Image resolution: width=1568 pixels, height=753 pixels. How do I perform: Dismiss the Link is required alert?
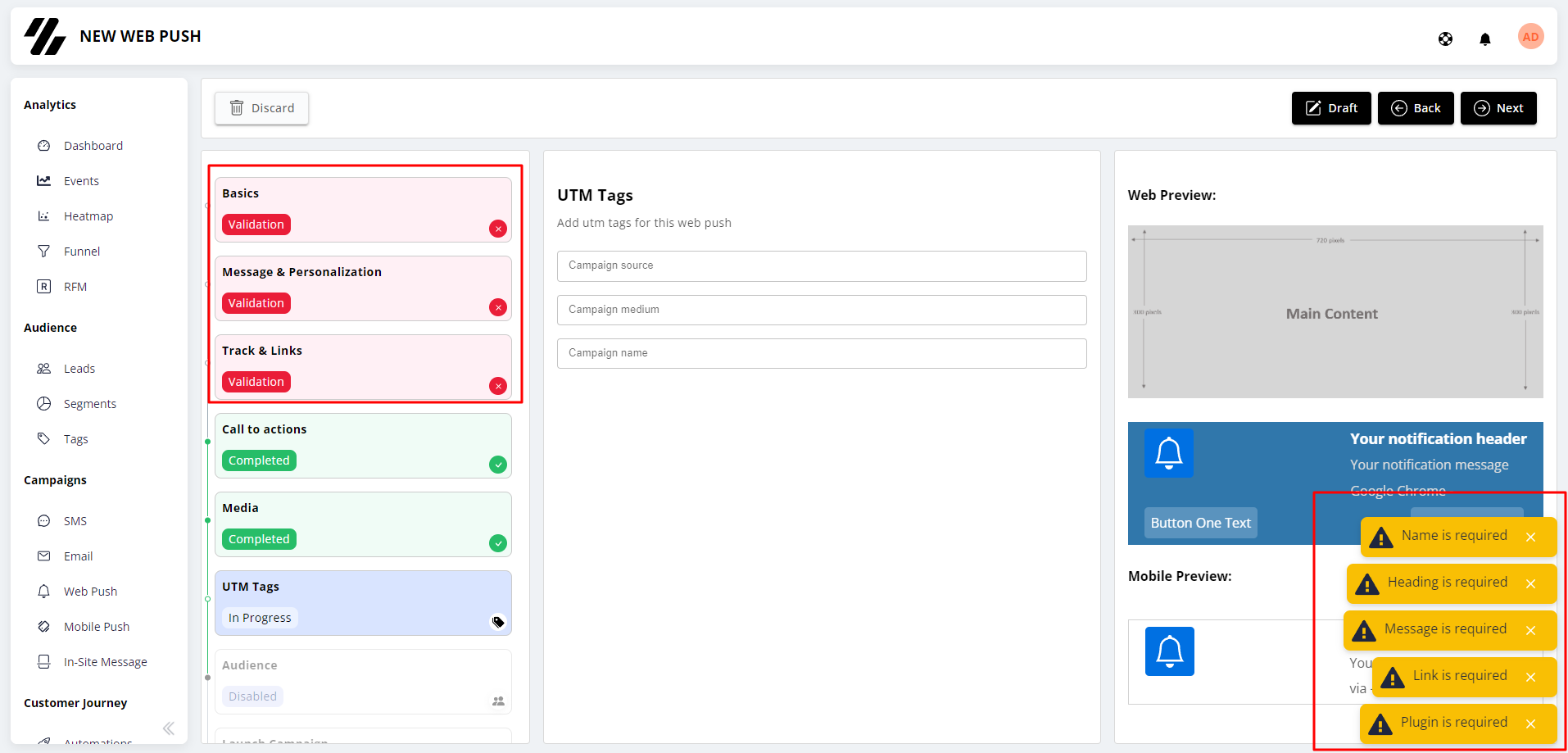(1530, 677)
